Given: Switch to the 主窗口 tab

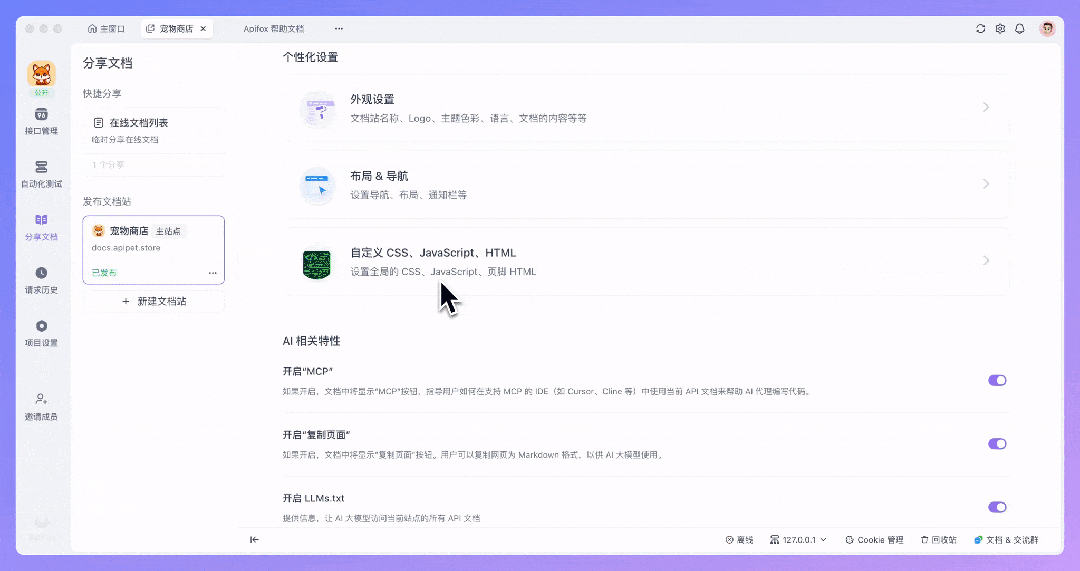Looking at the screenshot, I should 106,29.
